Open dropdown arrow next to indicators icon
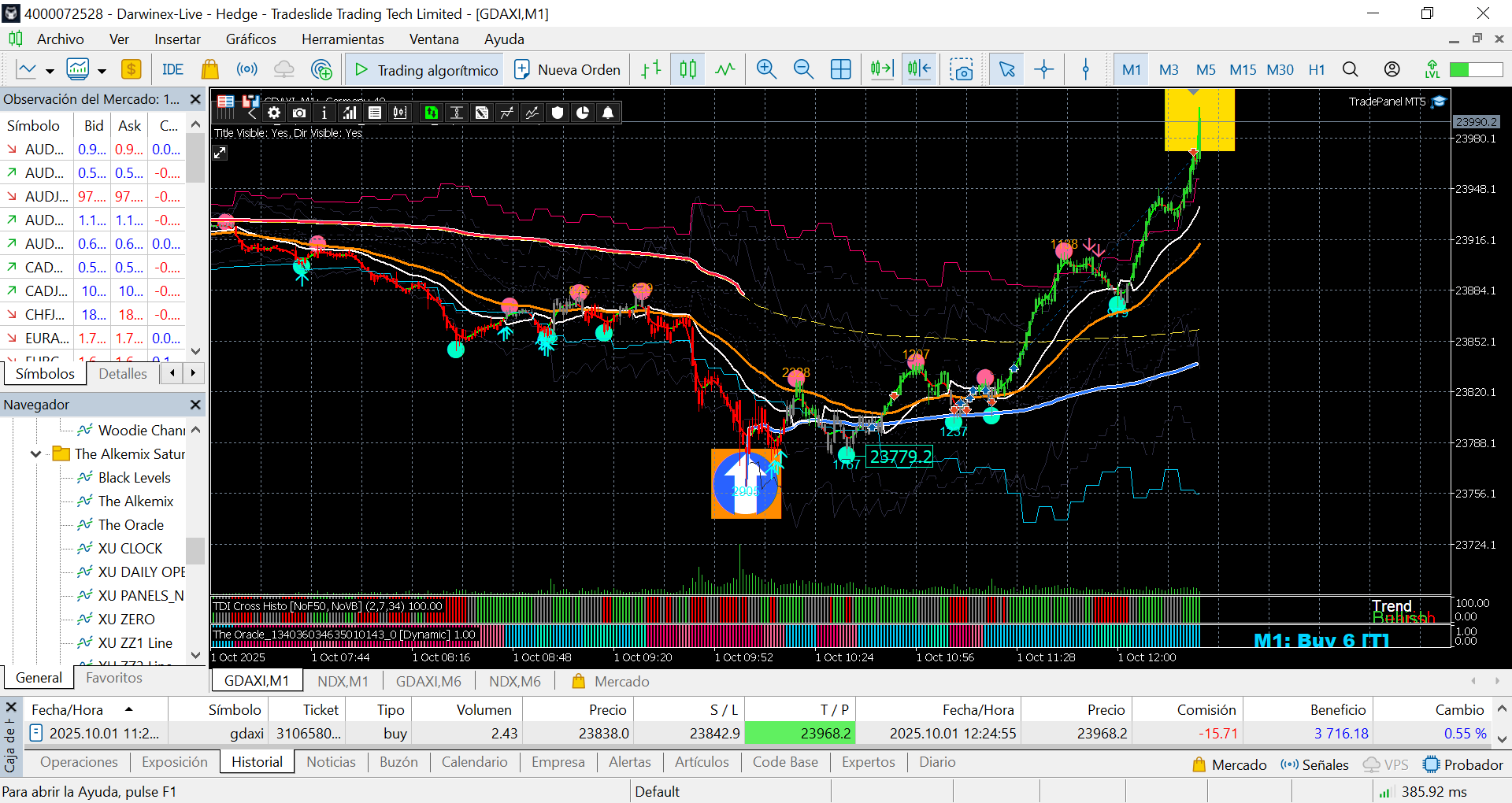Image resolution: width=1512 pixels, height=803 pixels. coord(102,71)
